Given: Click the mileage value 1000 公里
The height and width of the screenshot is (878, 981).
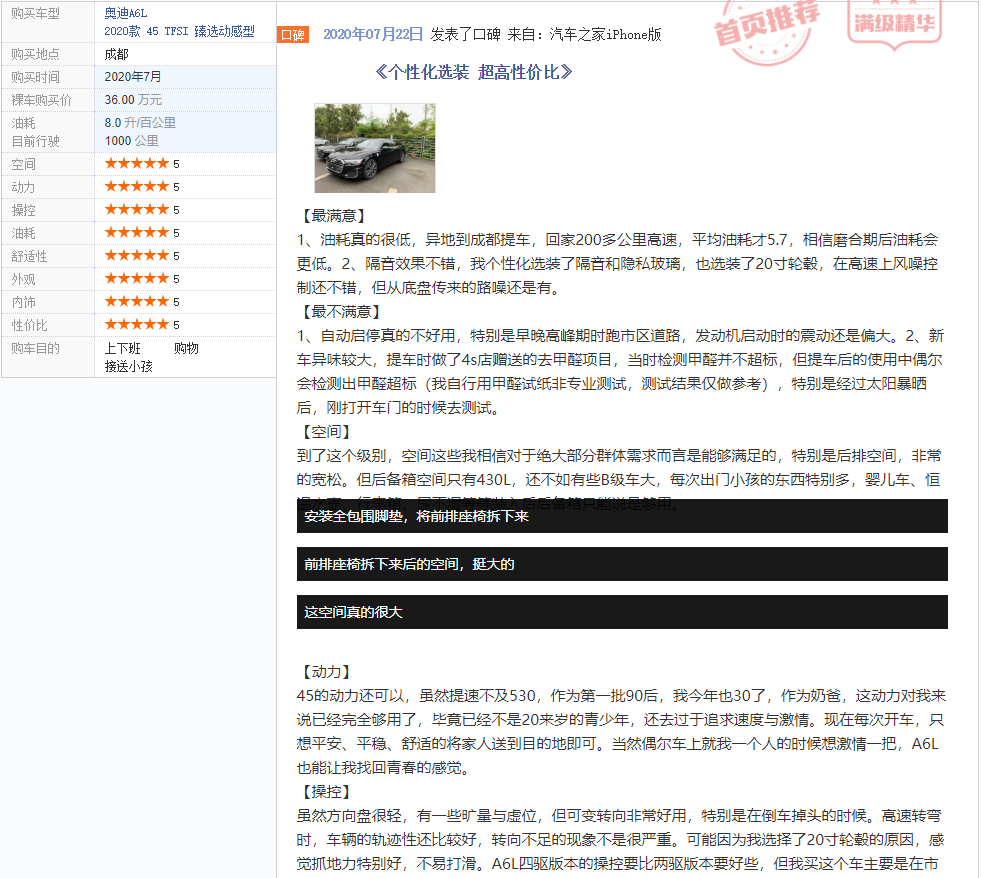Looking at the screenshot, I should tap(131, 141).
